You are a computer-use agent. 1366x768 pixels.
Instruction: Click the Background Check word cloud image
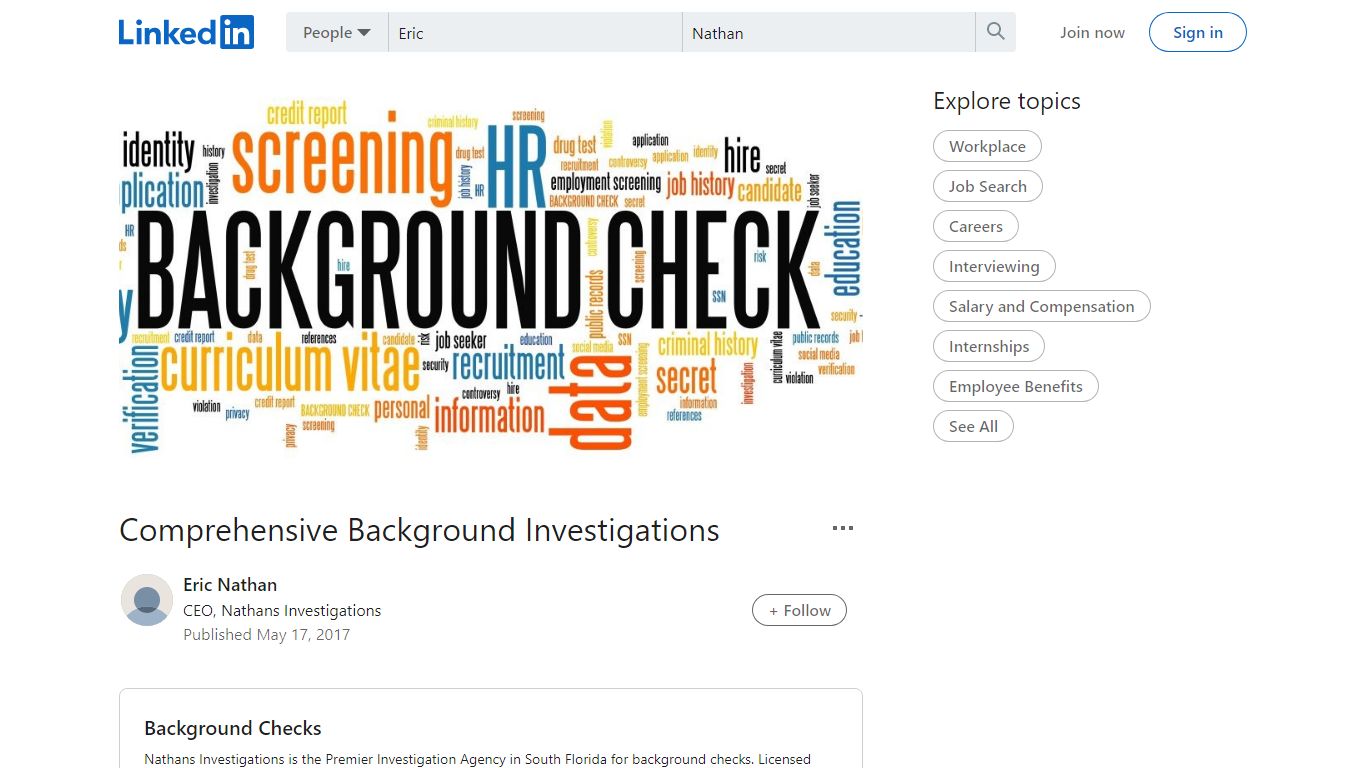pos(490,276)
